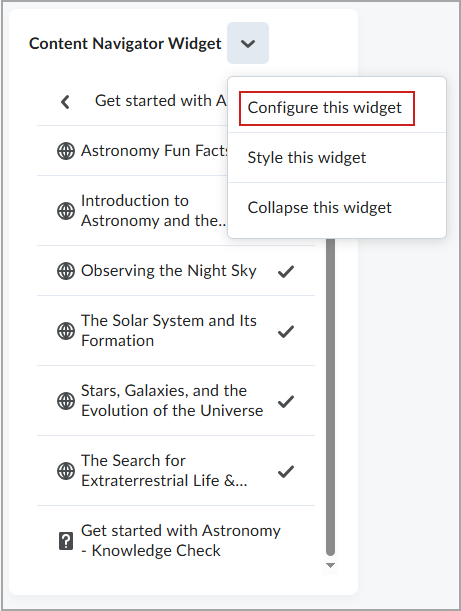Click the quiz question-mark icon for Knowledge Check
This screenshot has height=611, width=461.
coord(66,541)
